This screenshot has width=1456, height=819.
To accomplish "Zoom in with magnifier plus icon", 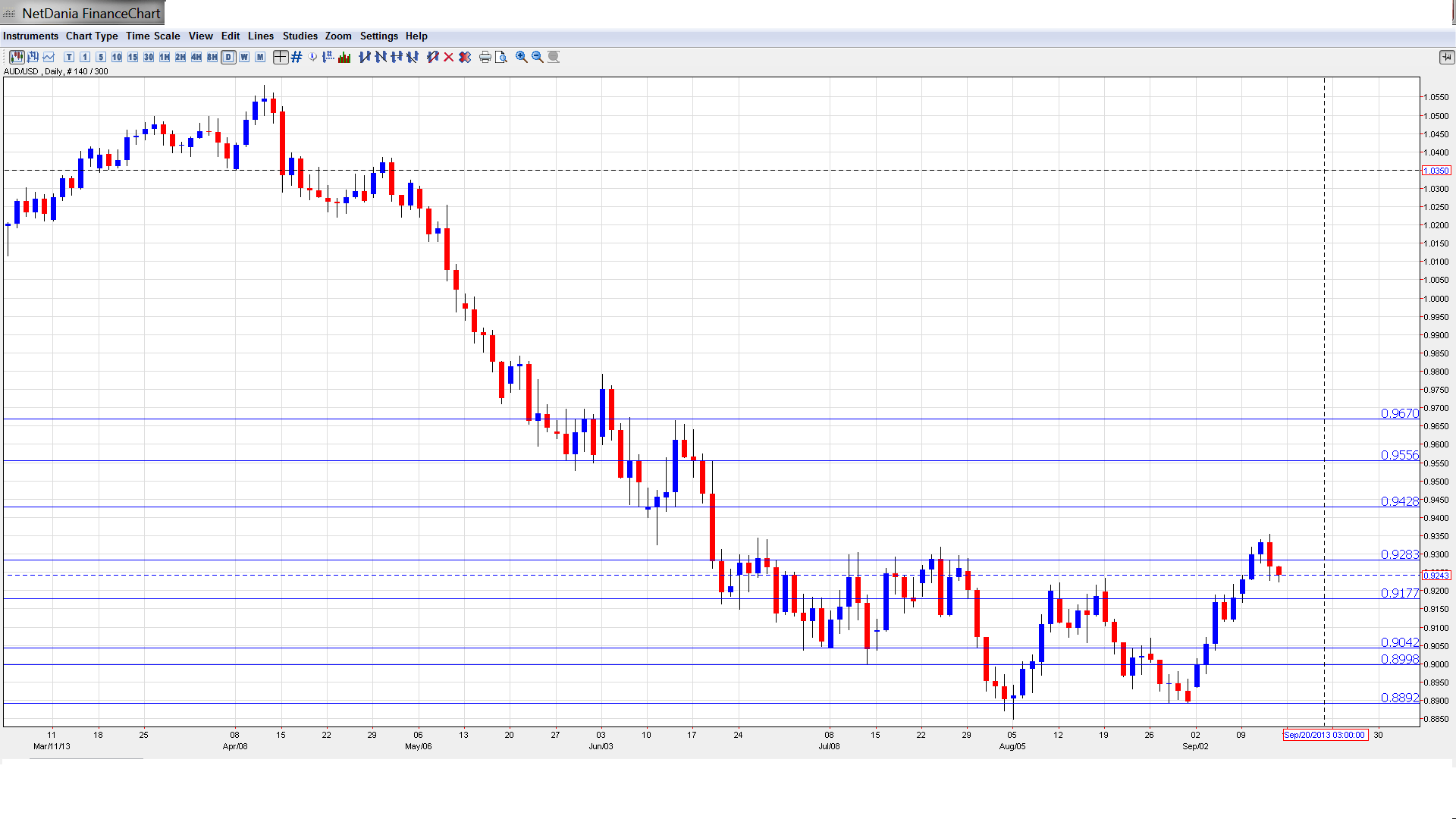I will tap(522, 57).
